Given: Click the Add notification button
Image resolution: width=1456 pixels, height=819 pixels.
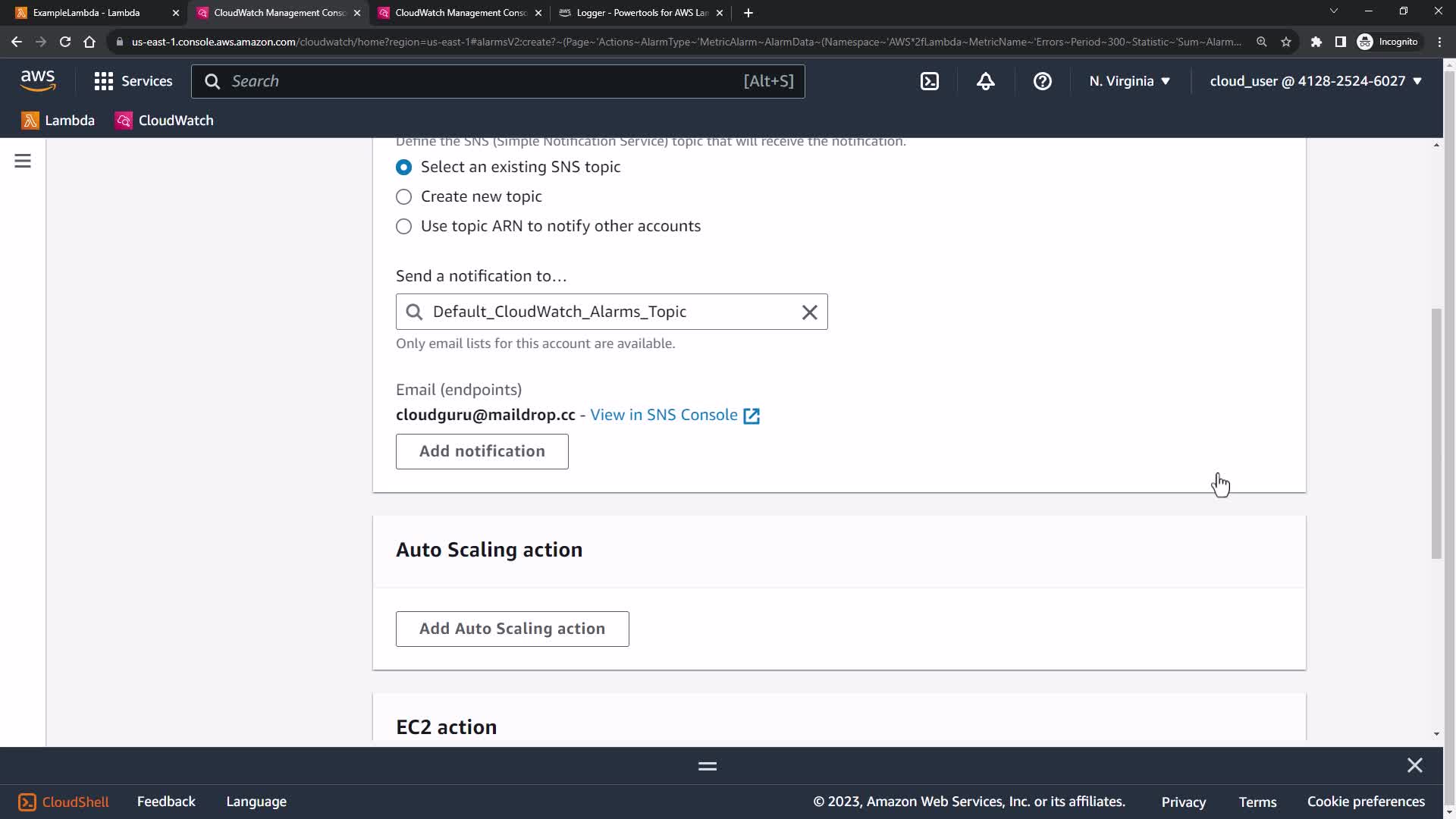Looking at the screenshot, I should [482, 451].
